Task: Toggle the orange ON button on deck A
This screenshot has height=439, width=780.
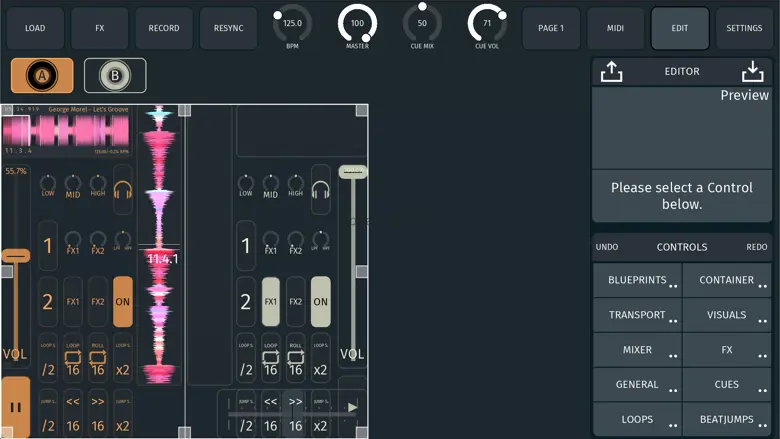Action: tap(123, 301)
